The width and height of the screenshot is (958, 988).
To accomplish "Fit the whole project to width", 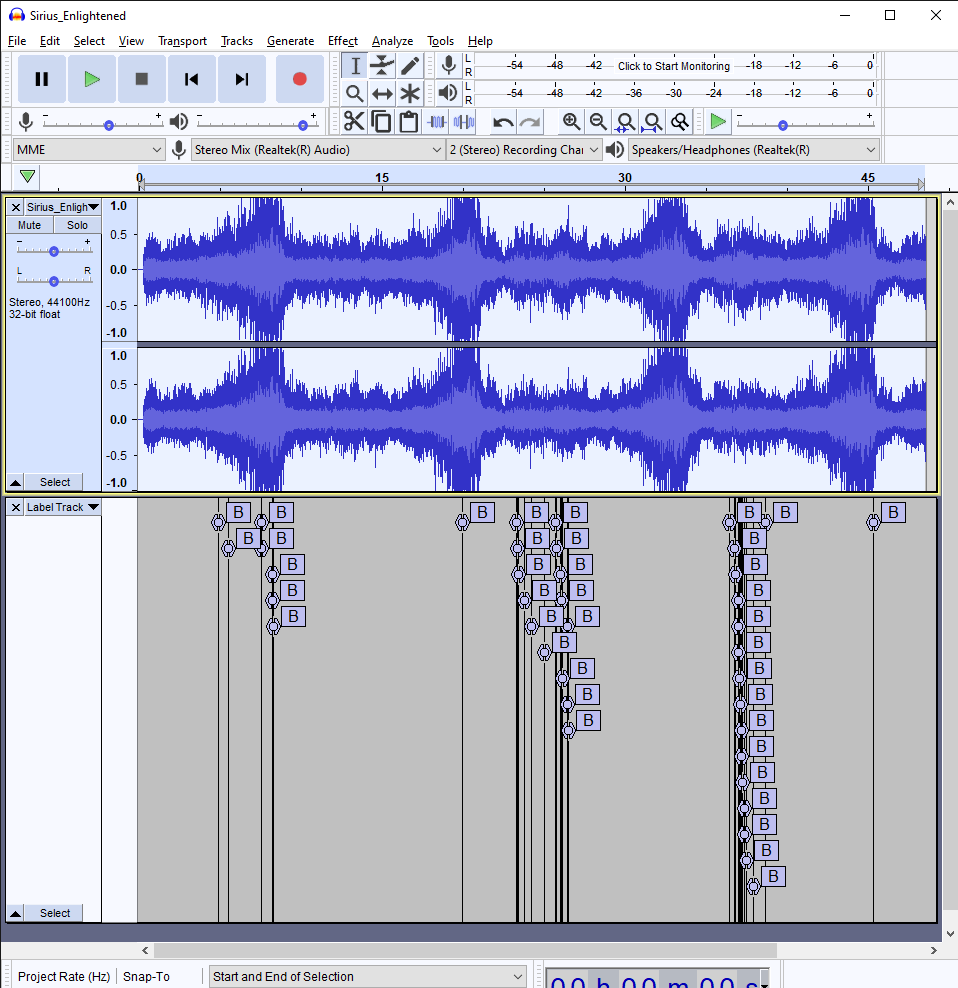I will (652, 121).
